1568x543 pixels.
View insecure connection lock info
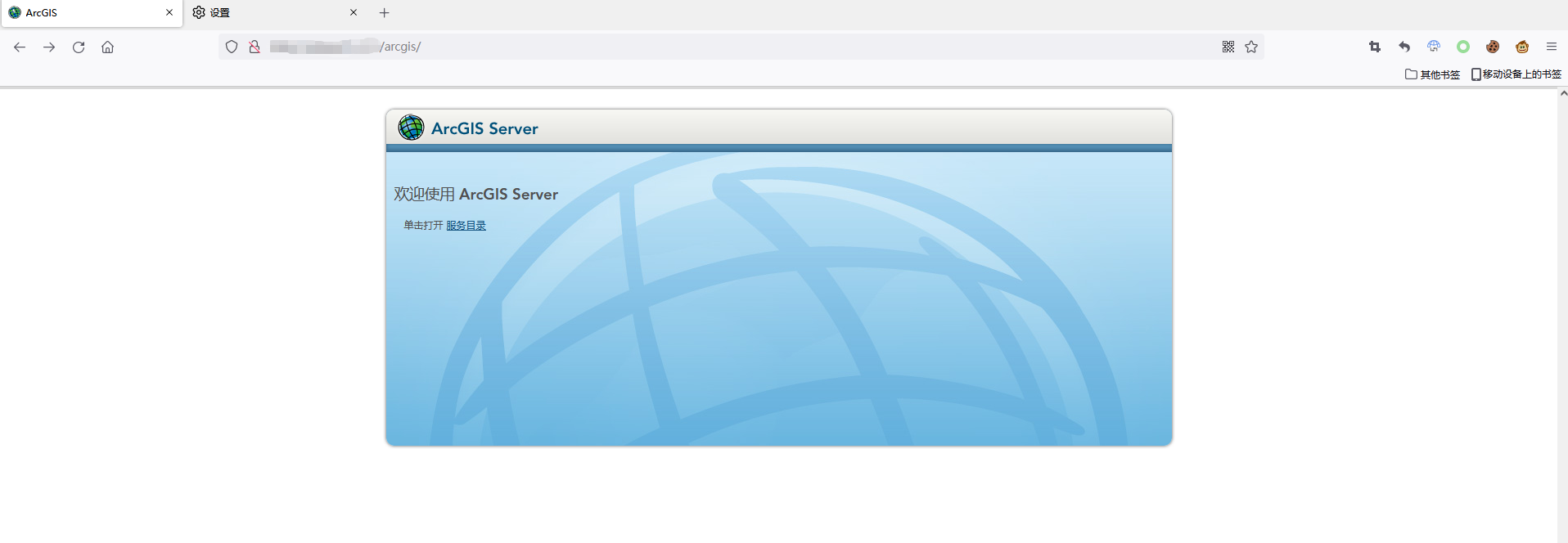255,47
